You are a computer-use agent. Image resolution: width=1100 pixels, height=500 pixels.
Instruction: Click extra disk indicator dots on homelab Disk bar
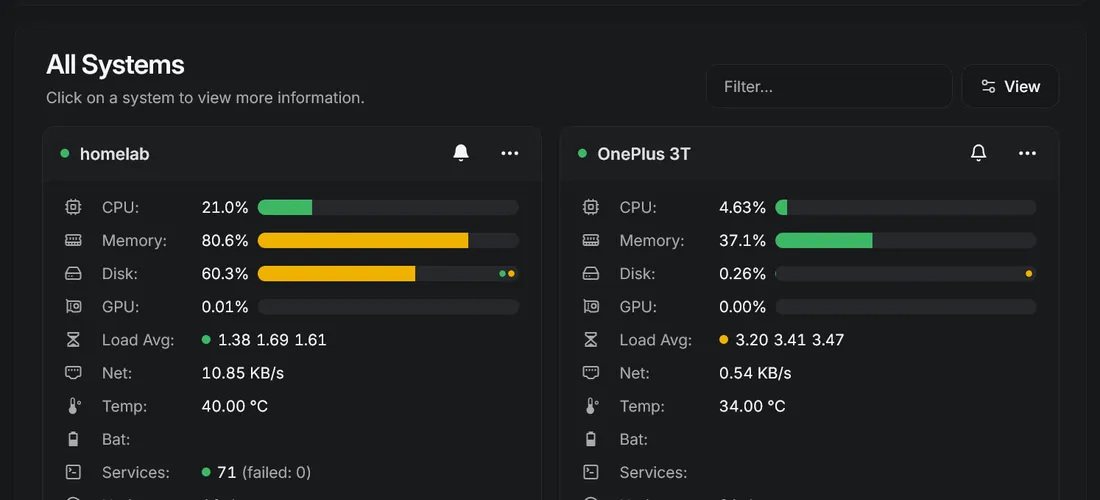pyautogui.click(x=507, y=273)
